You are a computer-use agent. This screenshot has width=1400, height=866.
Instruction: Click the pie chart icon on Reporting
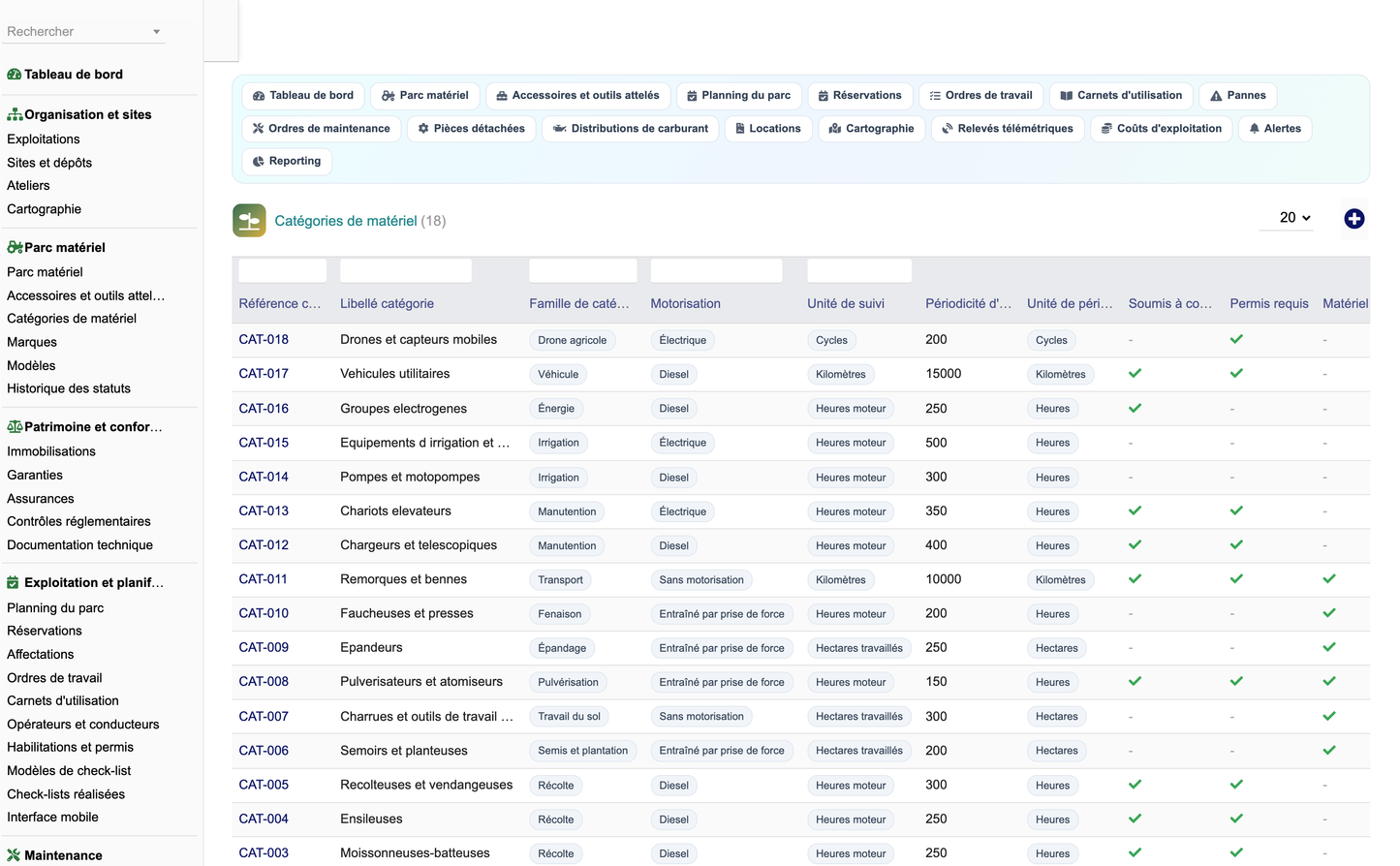pyautogui.click(x=259, y=162)
